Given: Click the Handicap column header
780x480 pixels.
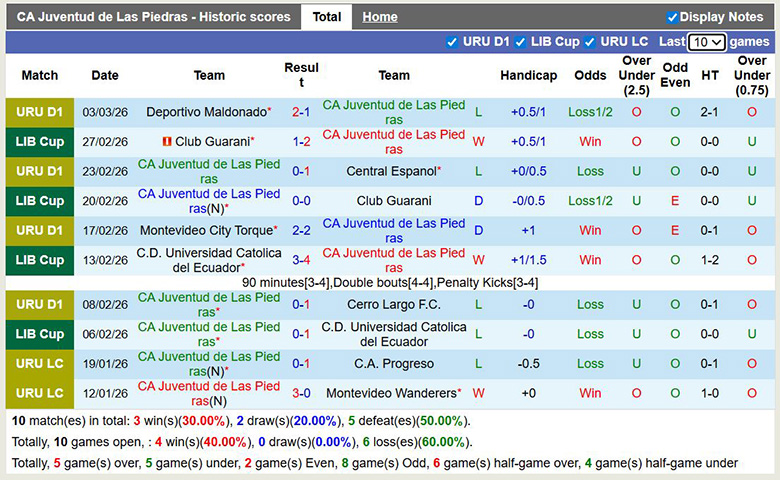Looking at the screenshot, I should 528,75.
